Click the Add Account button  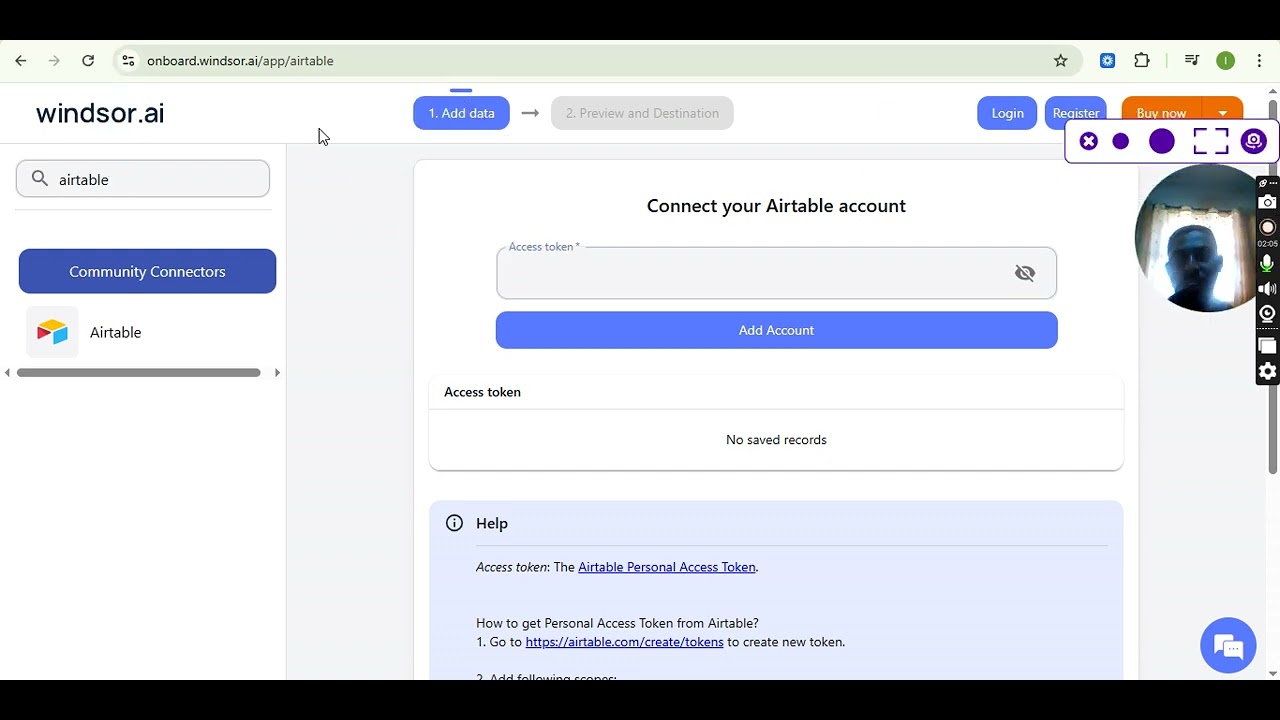click(x=776, y=330)
